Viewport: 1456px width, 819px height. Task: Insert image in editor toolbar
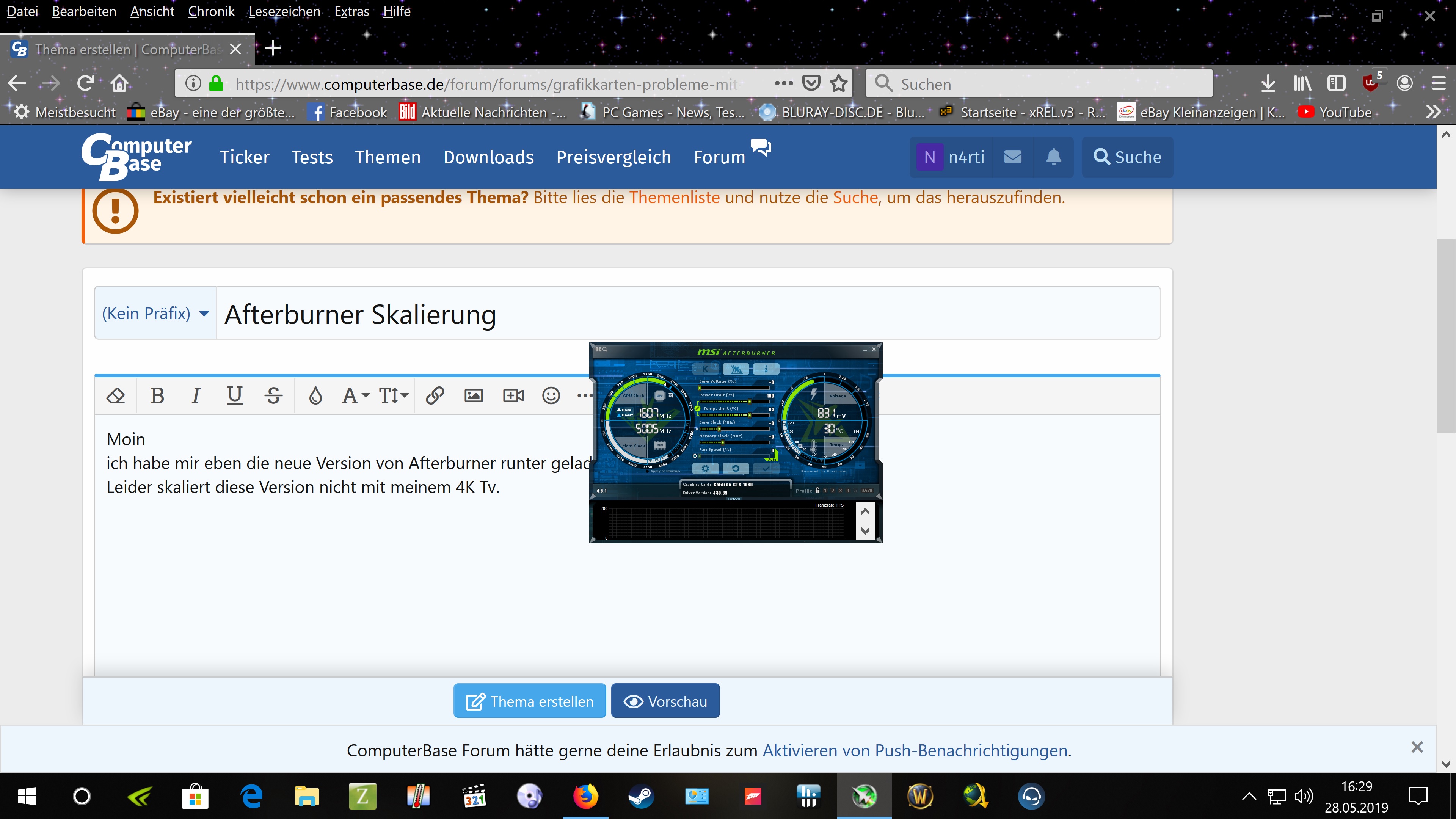pyautogui.click(x=474, y=395)
